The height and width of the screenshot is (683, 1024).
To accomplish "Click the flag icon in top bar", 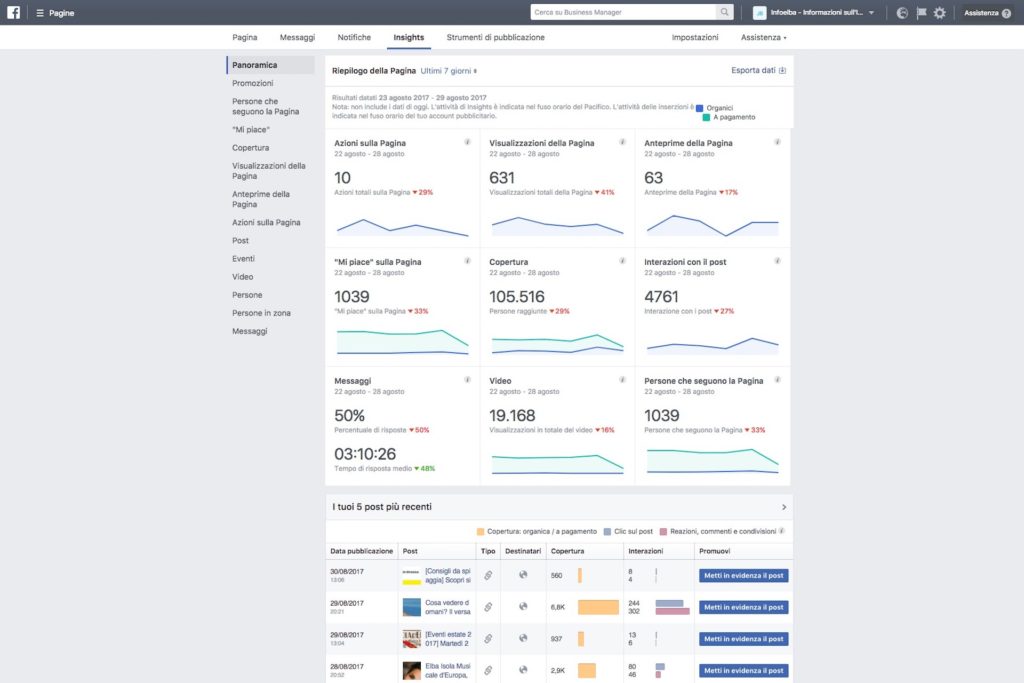I will (921, 13).
